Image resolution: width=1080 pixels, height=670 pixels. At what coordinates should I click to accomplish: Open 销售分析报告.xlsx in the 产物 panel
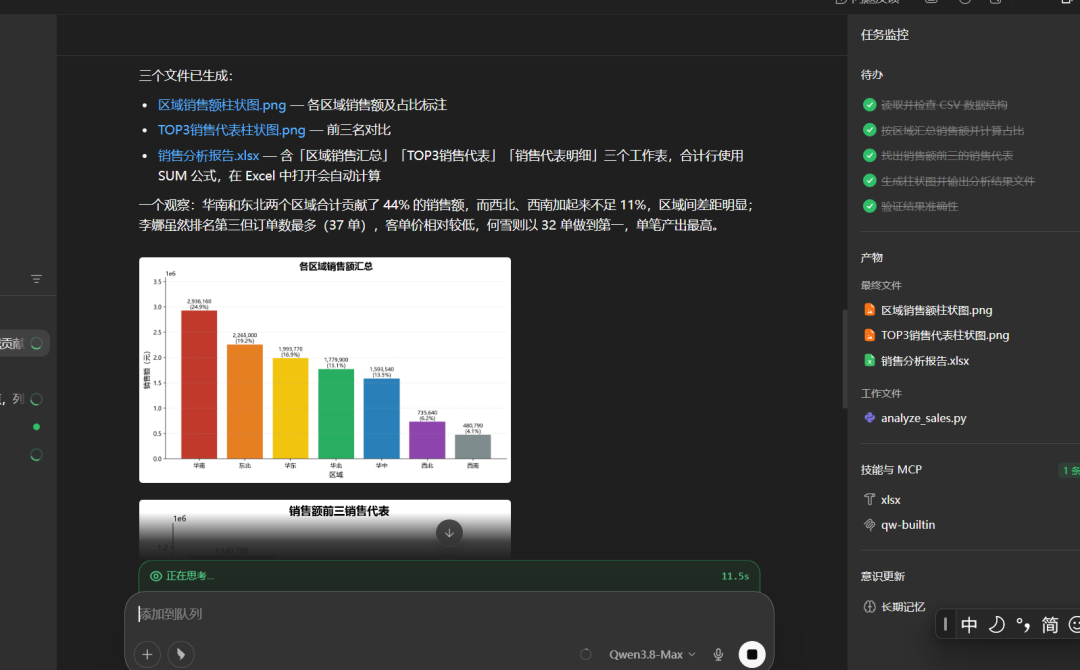click(x=924, y=361)
